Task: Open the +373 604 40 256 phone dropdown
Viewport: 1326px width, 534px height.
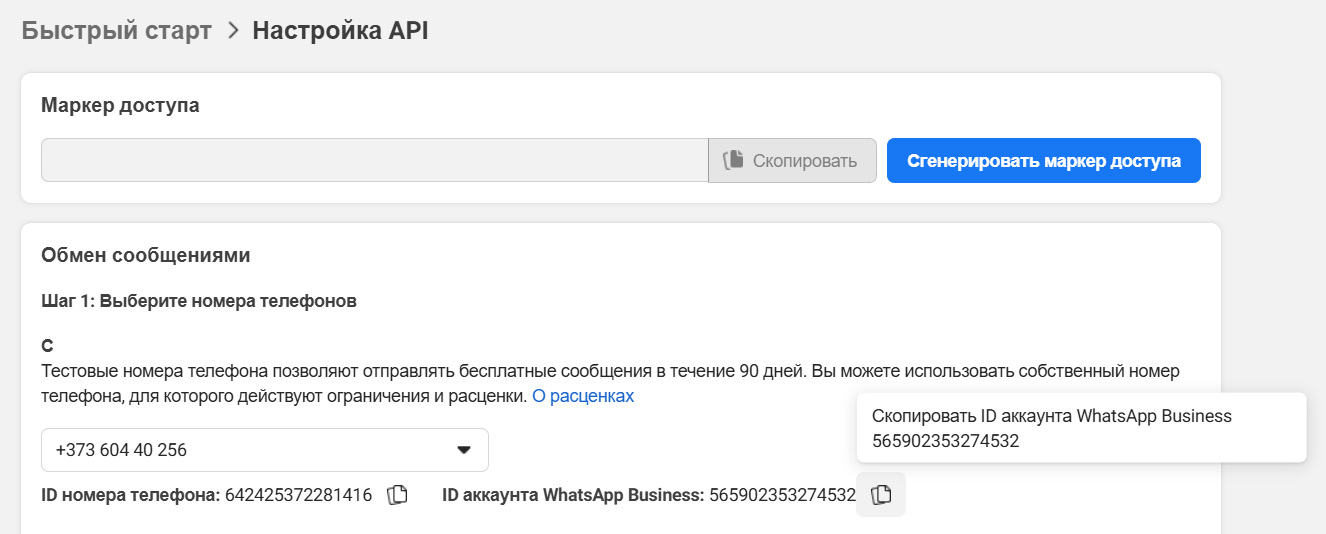Action: pyautogui.click(x=265, y=450)
